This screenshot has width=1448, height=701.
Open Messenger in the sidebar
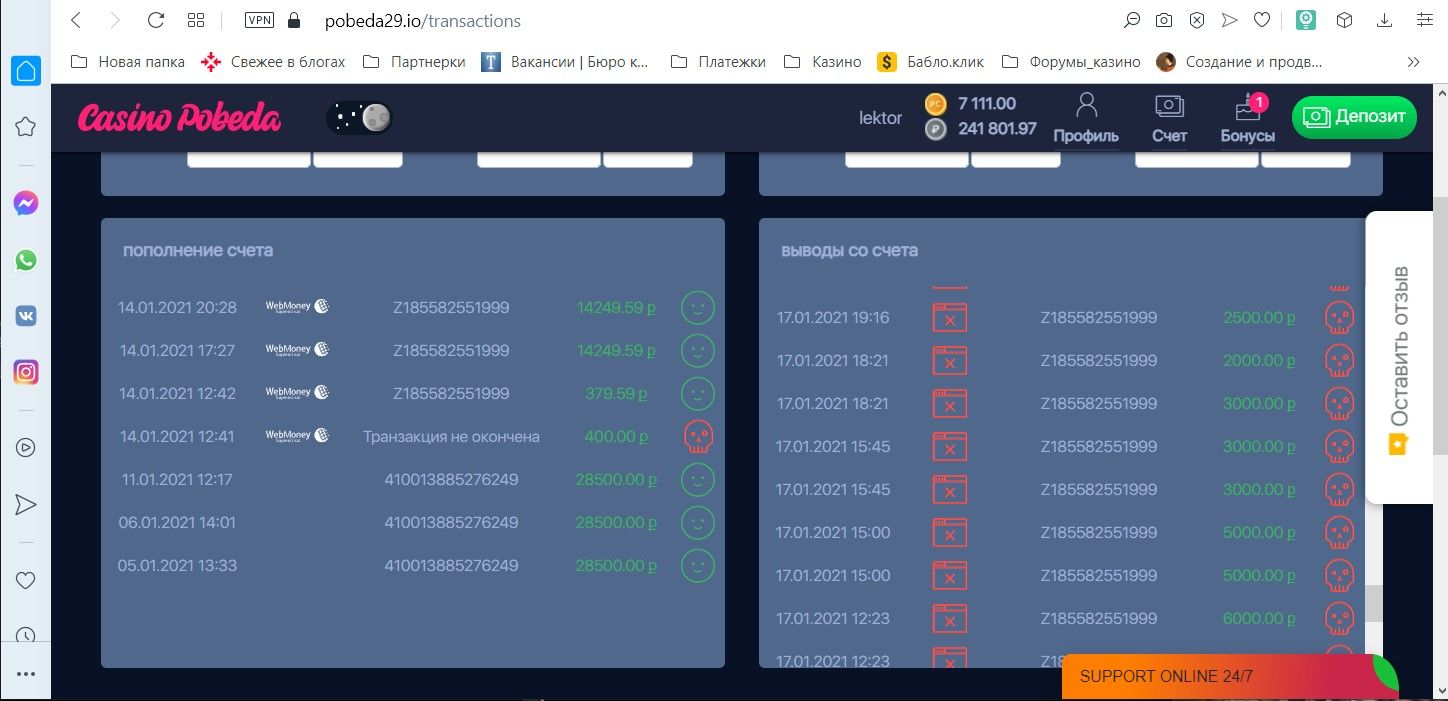(26, 204)
